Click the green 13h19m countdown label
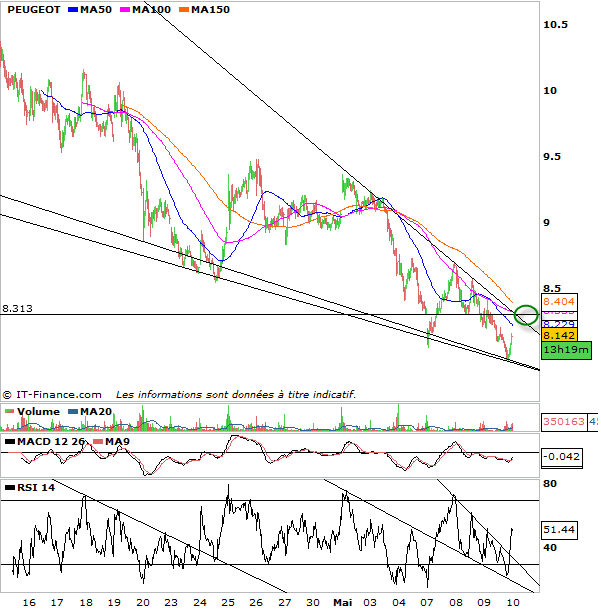Viewport: 601px width, 613px height. point(565,350)
